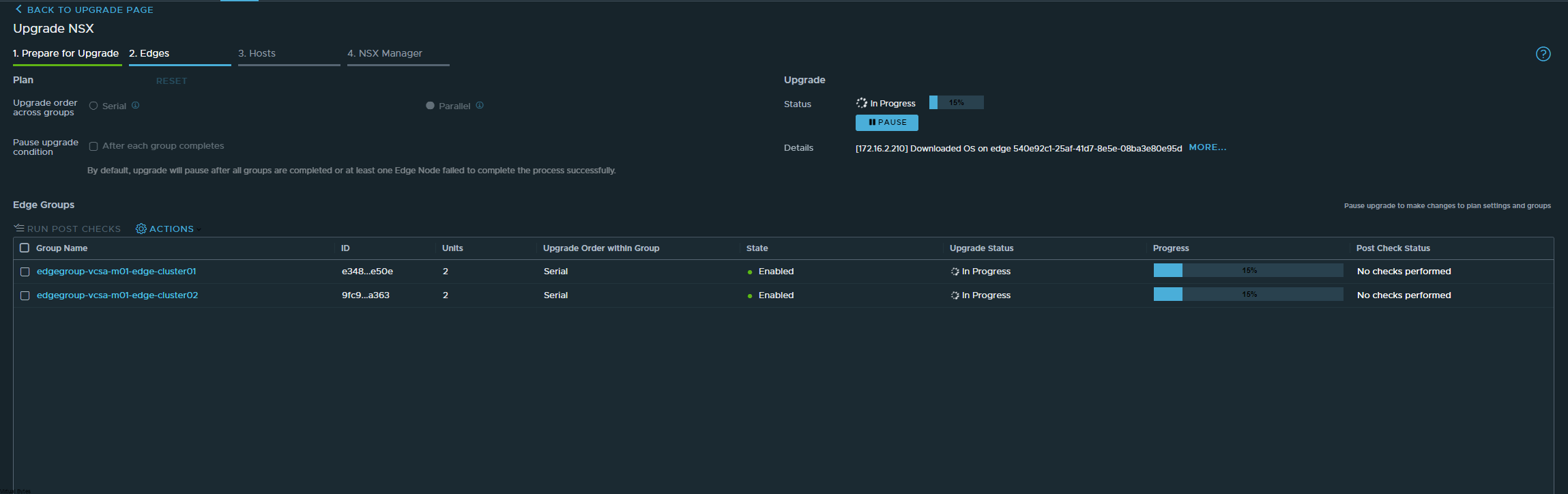The image size is (1568, 494).
Task: Click the Run Post Checks list icon
Action: click(x=19, y=228)
